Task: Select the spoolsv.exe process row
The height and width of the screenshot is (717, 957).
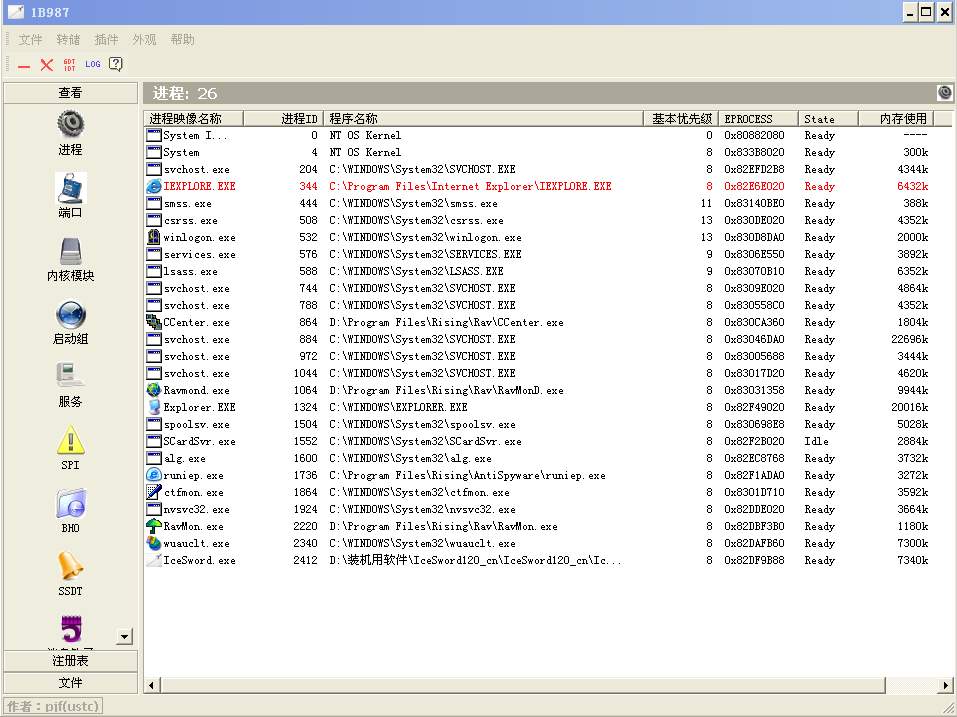Action: 537,424
